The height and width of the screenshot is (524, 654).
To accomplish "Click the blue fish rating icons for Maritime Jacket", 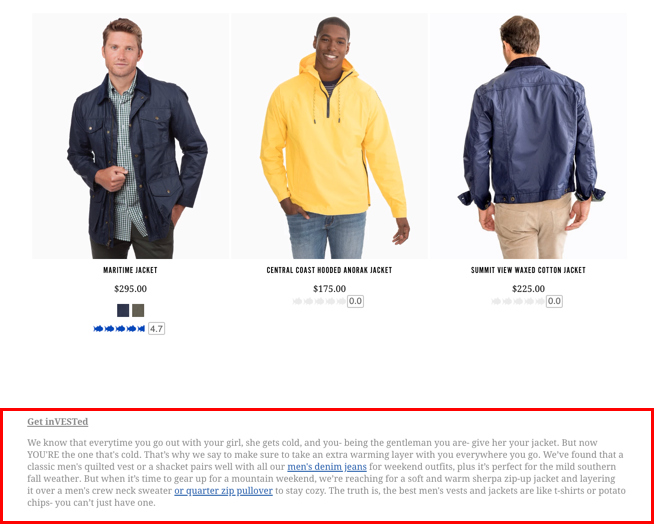I will [x=119, y=329].
